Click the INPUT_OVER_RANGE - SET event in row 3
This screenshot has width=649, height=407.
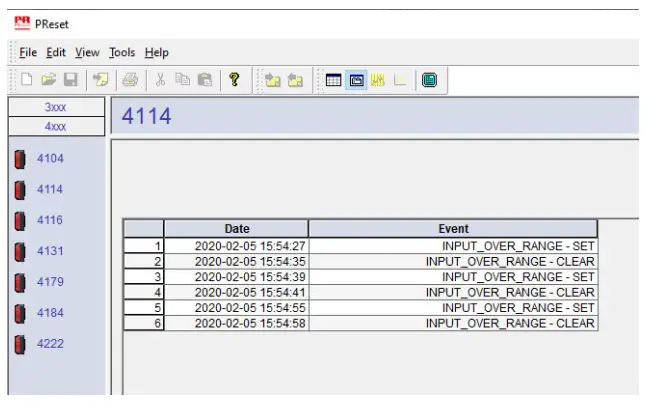pos(453,277)
